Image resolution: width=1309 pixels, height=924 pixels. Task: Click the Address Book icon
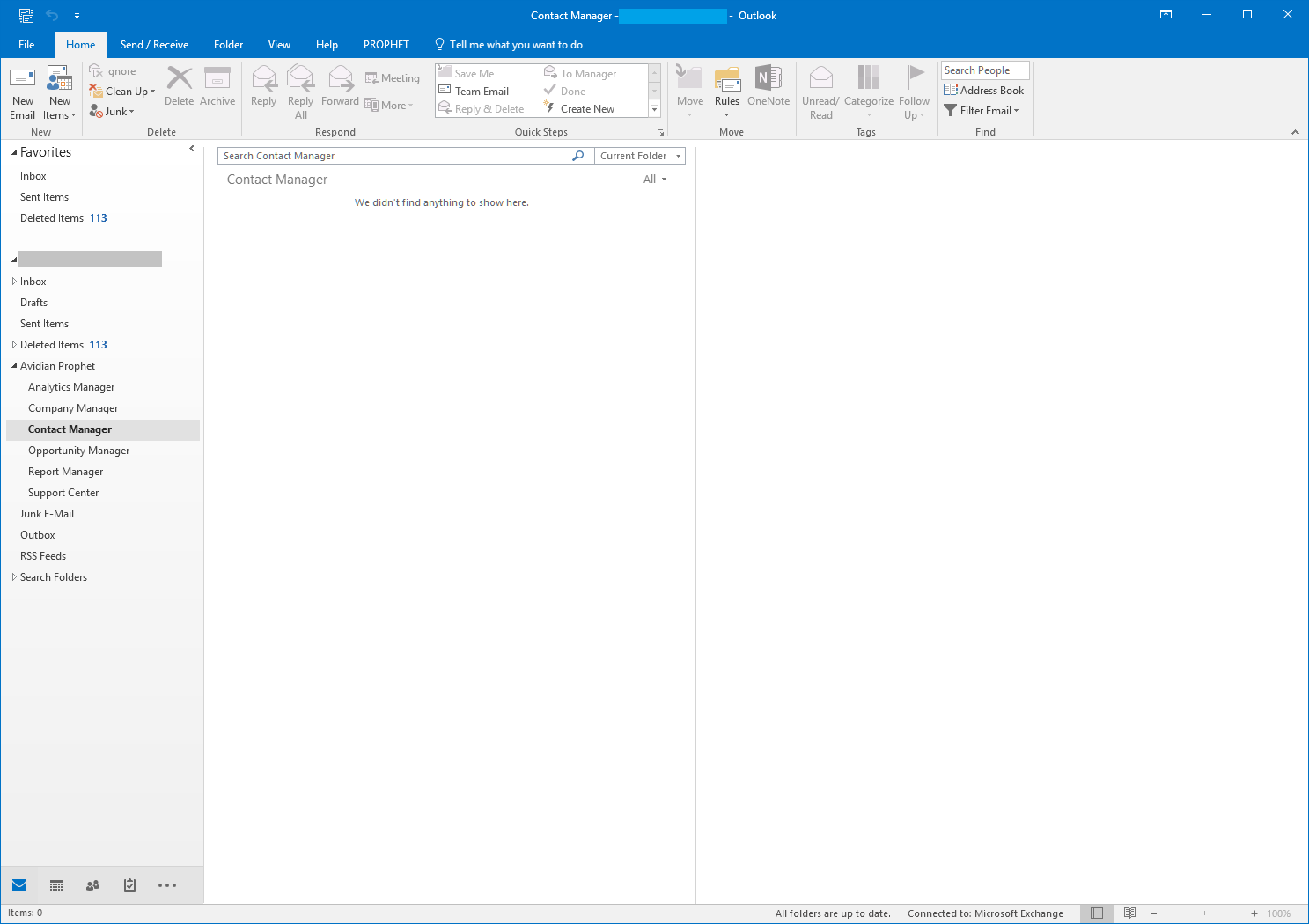[951, 90]
